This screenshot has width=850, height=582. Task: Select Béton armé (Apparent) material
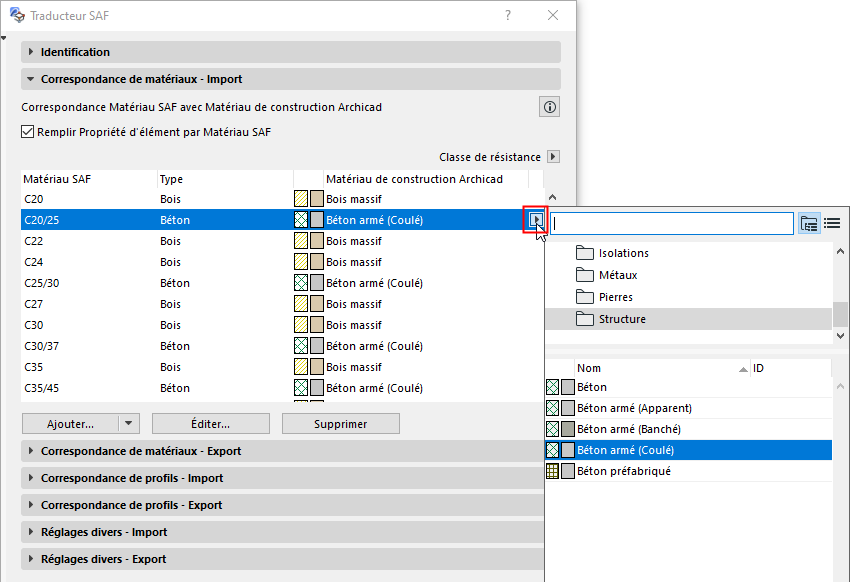point(688,408)
